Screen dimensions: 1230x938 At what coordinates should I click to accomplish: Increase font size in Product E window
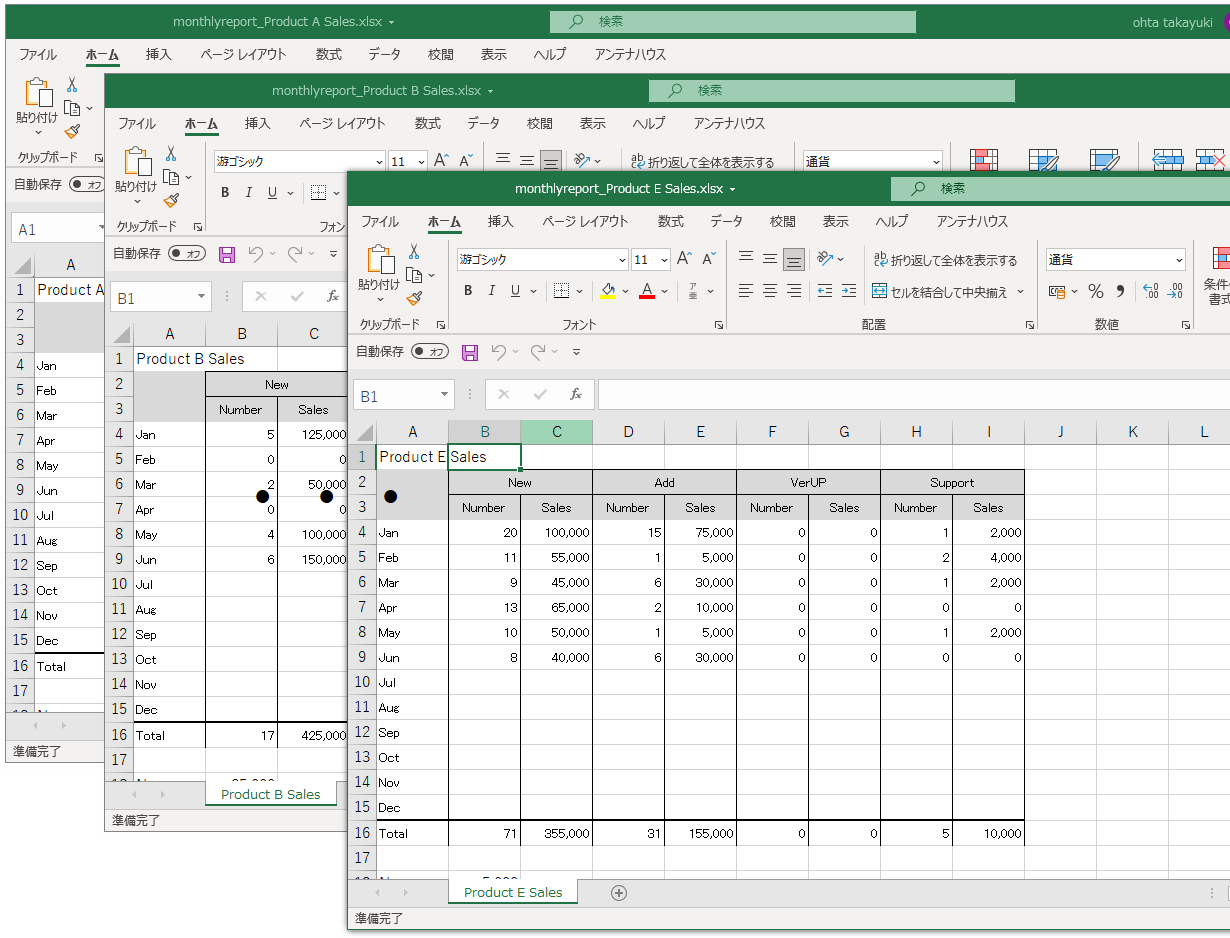click(685, 259)
